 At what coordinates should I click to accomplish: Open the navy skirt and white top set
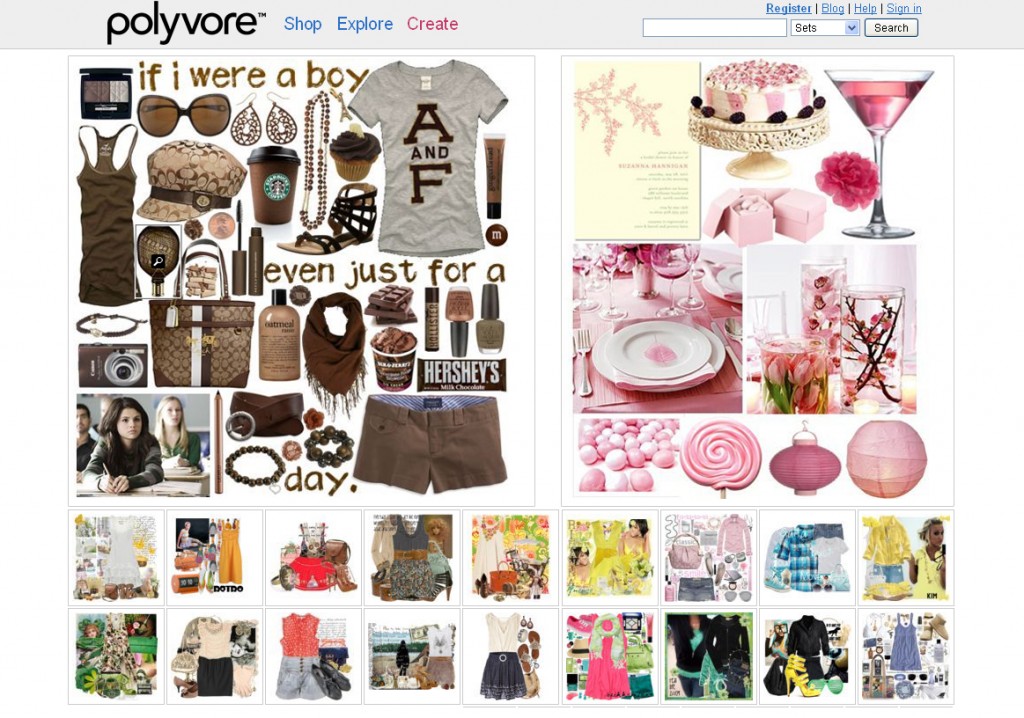pos(510,656)
